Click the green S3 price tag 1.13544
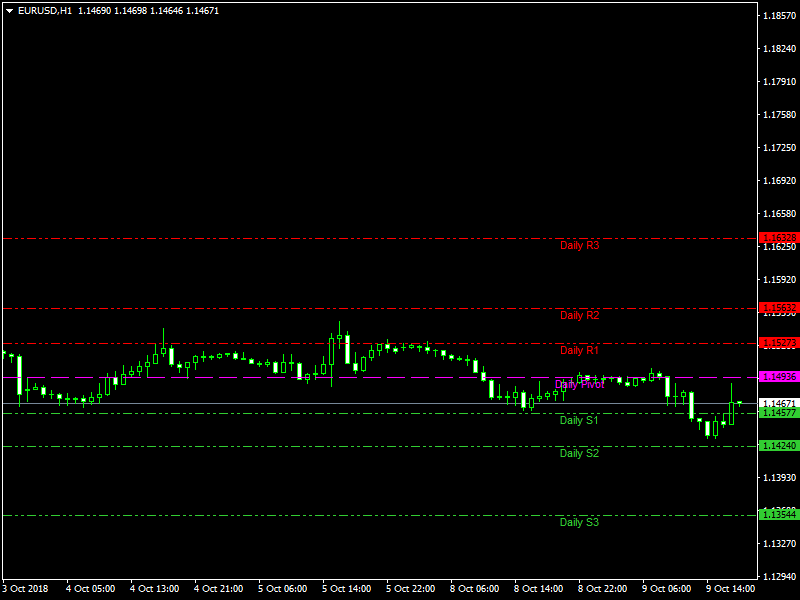This screenshot has width=800, height=600. 779,515
